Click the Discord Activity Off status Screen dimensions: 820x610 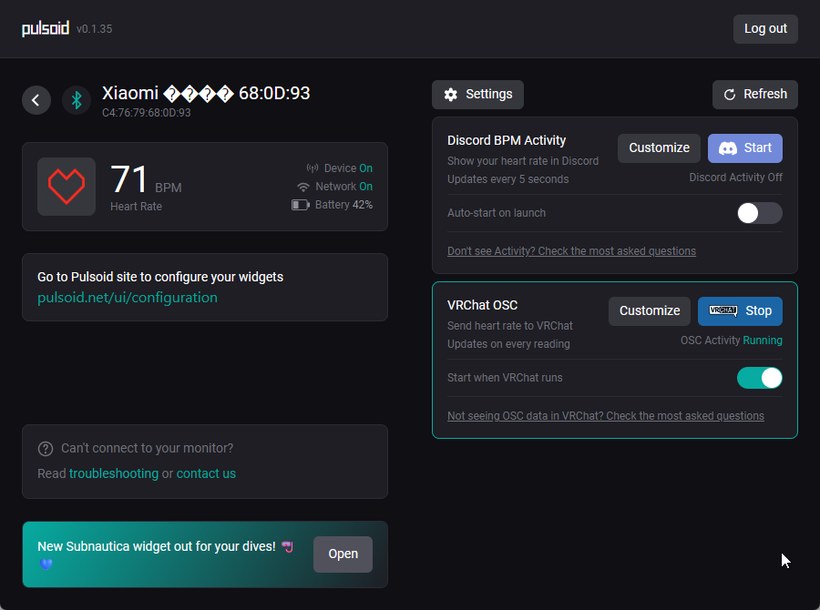click(736, 177)
